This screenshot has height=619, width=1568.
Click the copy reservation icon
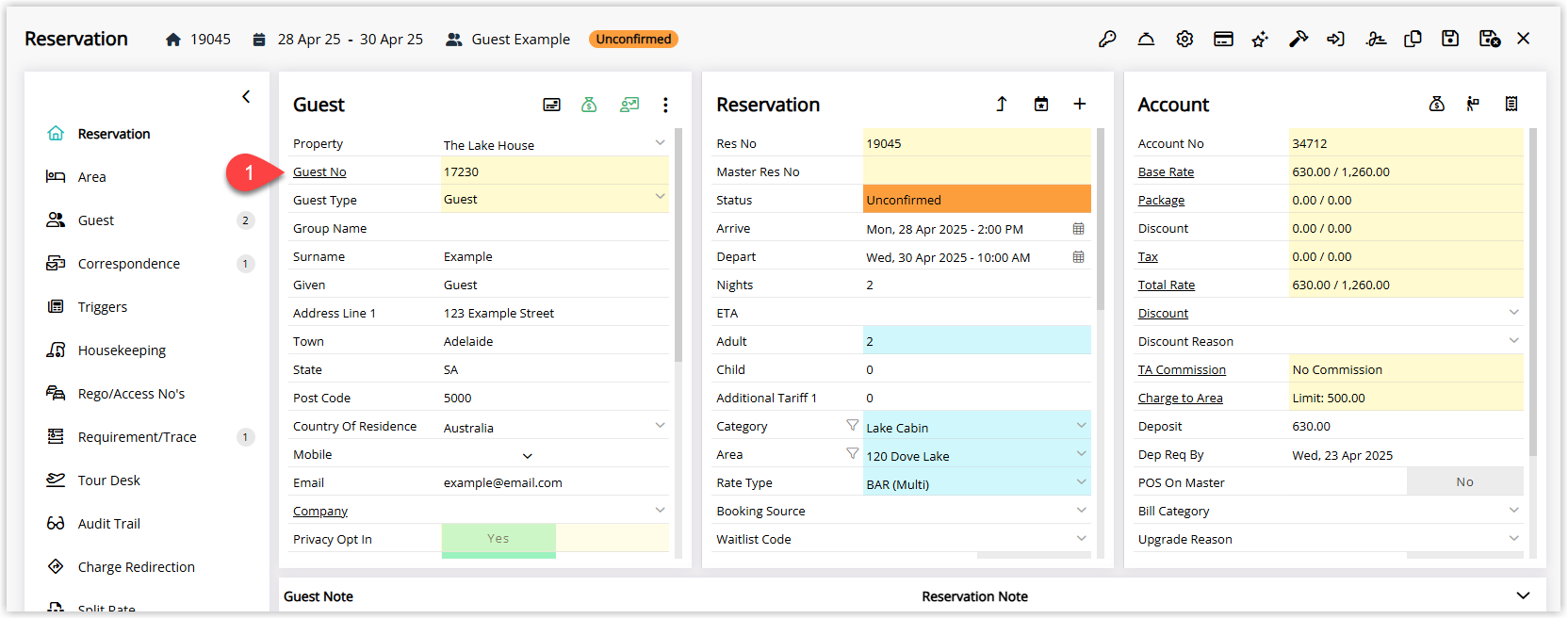click(x=1413, y=39)
